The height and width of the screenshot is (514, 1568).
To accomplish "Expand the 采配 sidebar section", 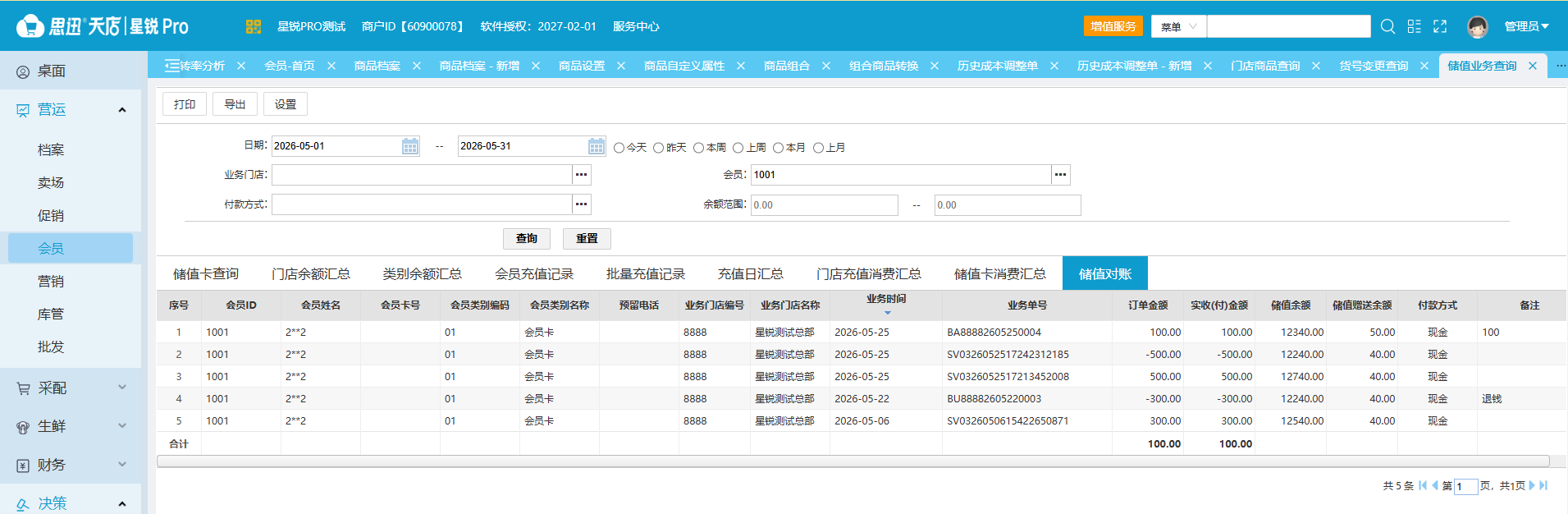I will pos(71,388).
